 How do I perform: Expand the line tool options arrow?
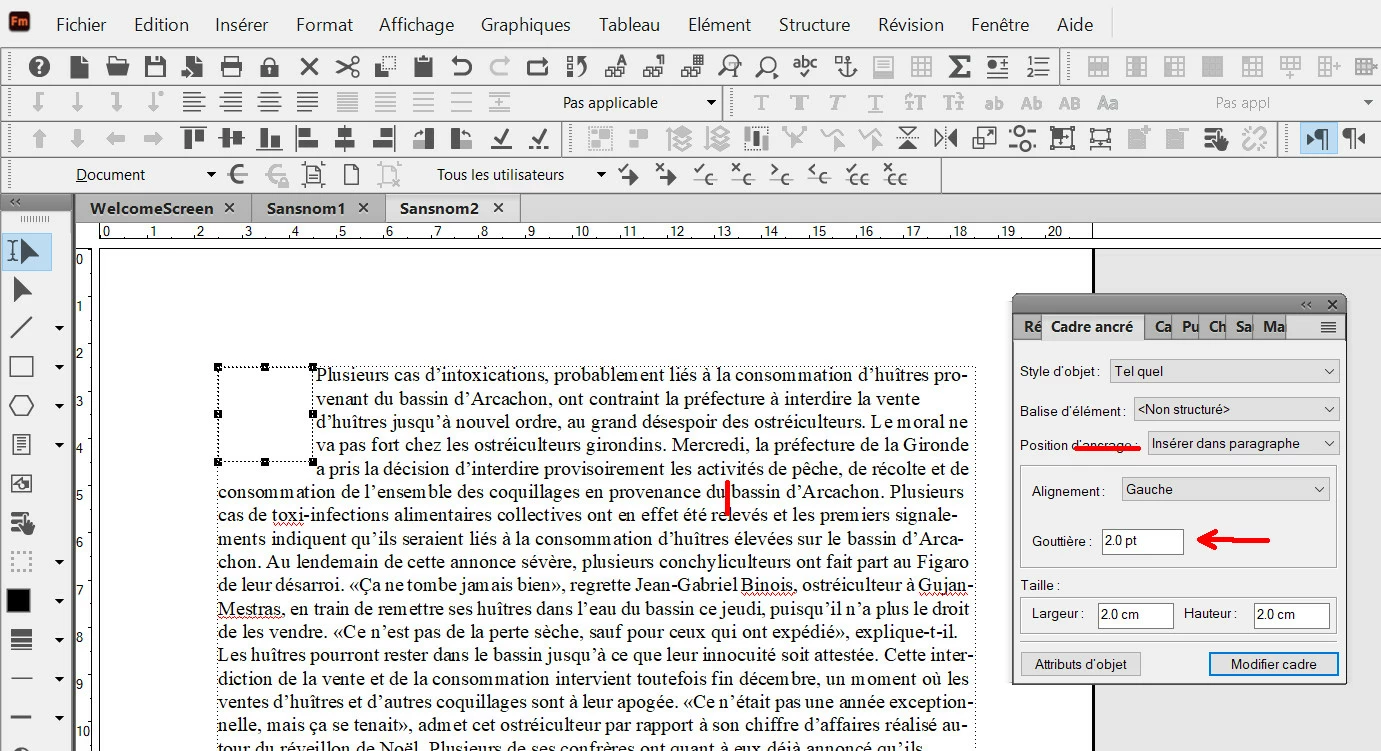click(x=59, y=328)
